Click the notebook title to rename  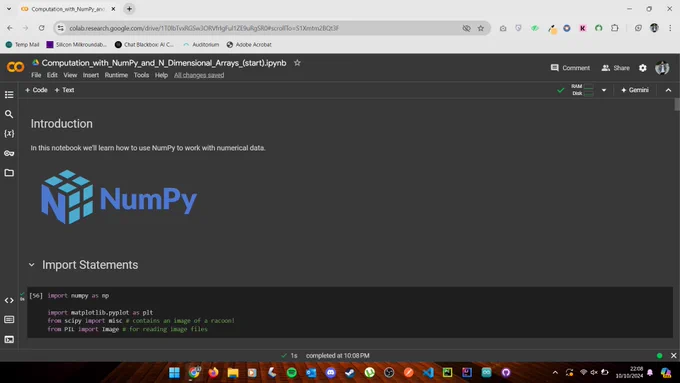[164, 63]
